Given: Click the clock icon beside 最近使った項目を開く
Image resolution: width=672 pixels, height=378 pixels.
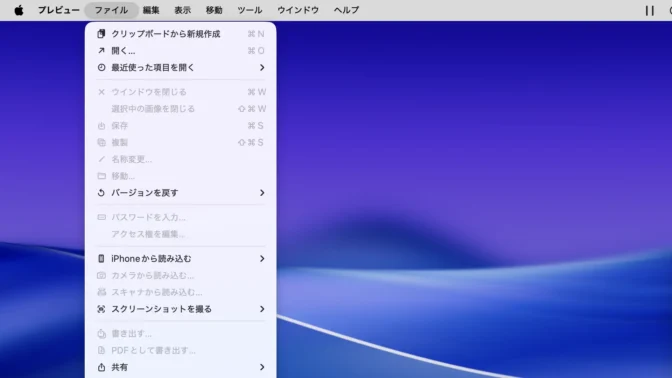Looking at the screenshot, I should pos(101,67).
